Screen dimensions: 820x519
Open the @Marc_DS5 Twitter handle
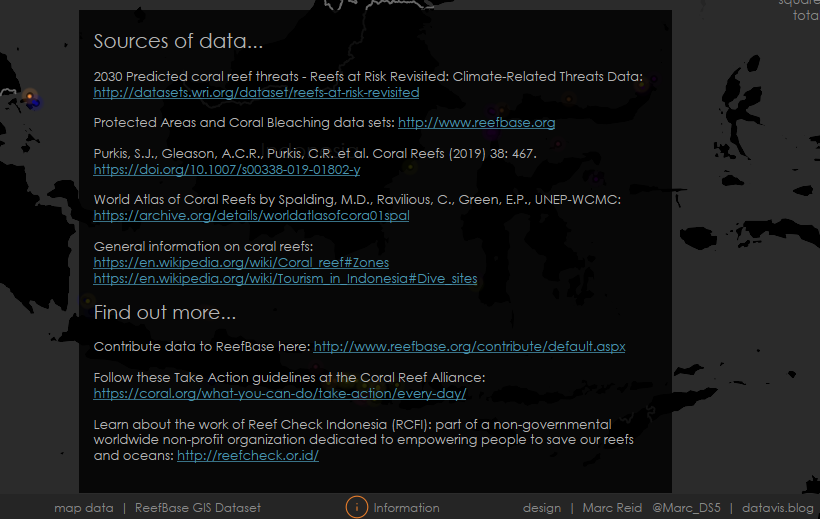[685, 508]
